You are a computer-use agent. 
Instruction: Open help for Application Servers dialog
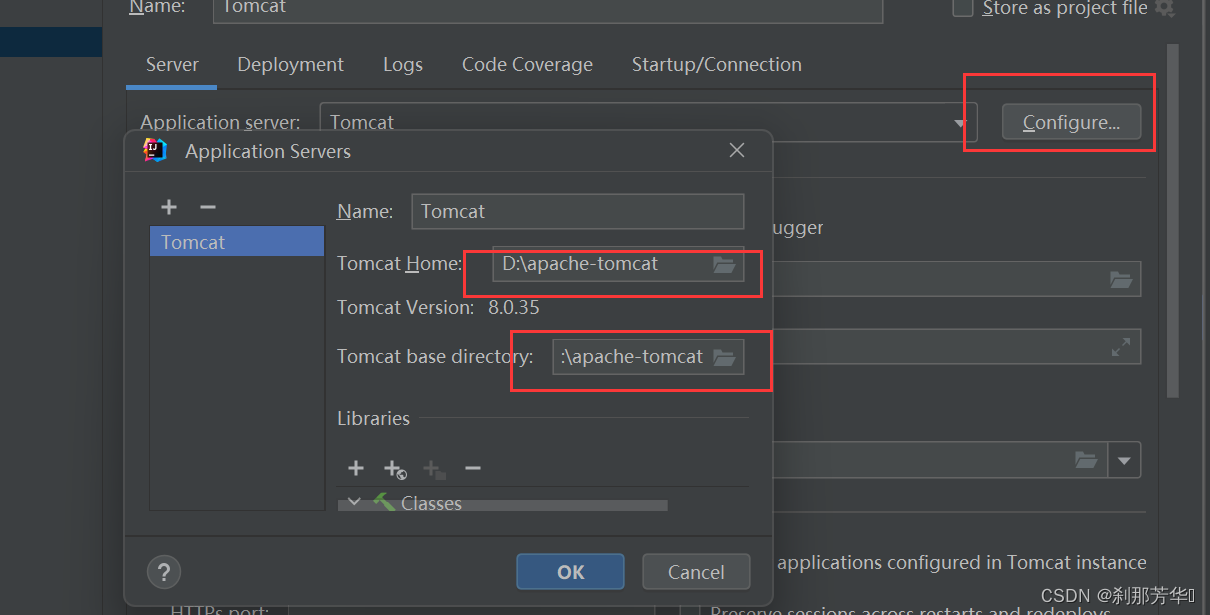[164, 572]
